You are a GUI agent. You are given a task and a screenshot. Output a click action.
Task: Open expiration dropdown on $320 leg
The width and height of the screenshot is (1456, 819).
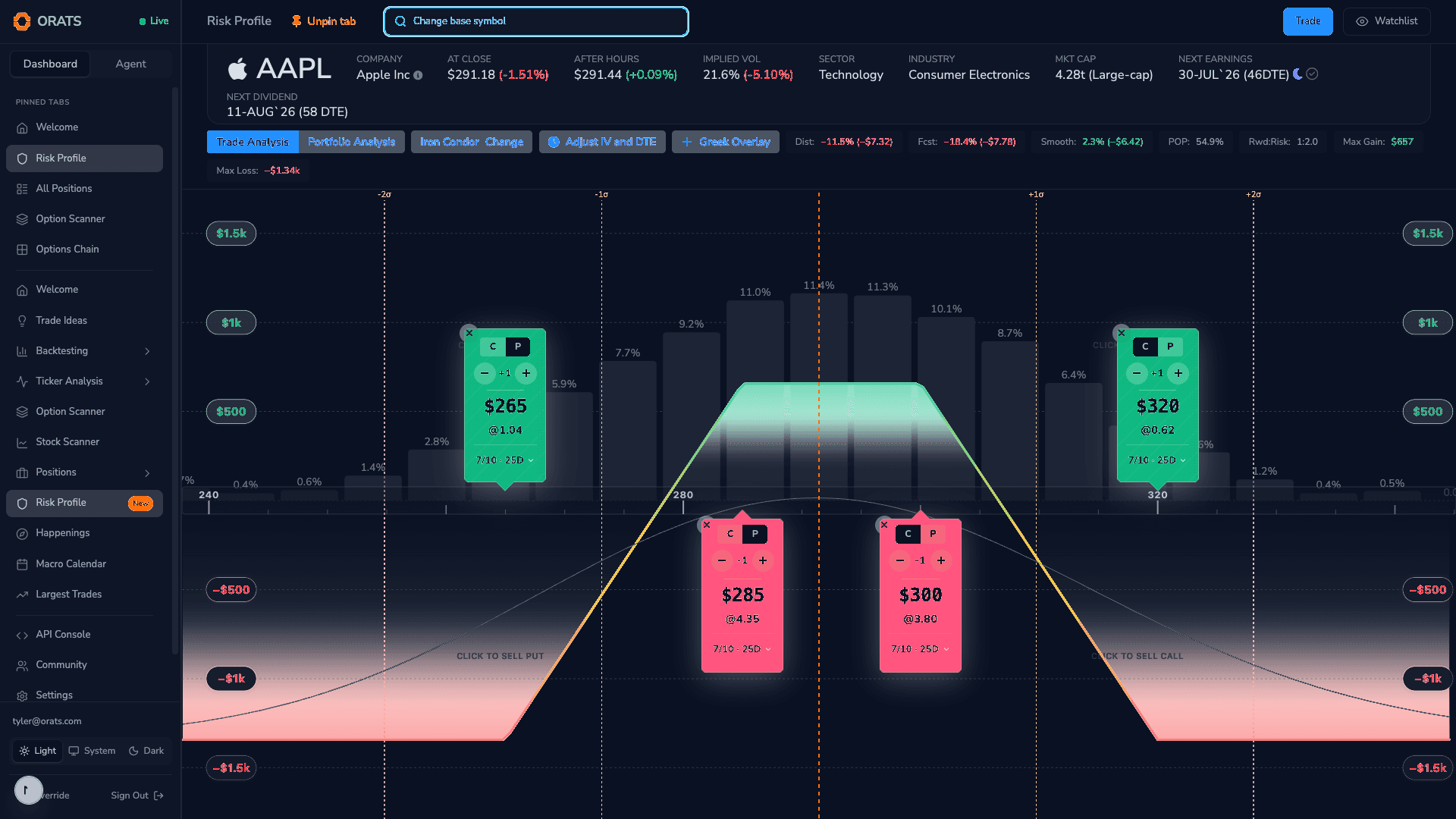pyautogui.click(x=1157, y=460)
